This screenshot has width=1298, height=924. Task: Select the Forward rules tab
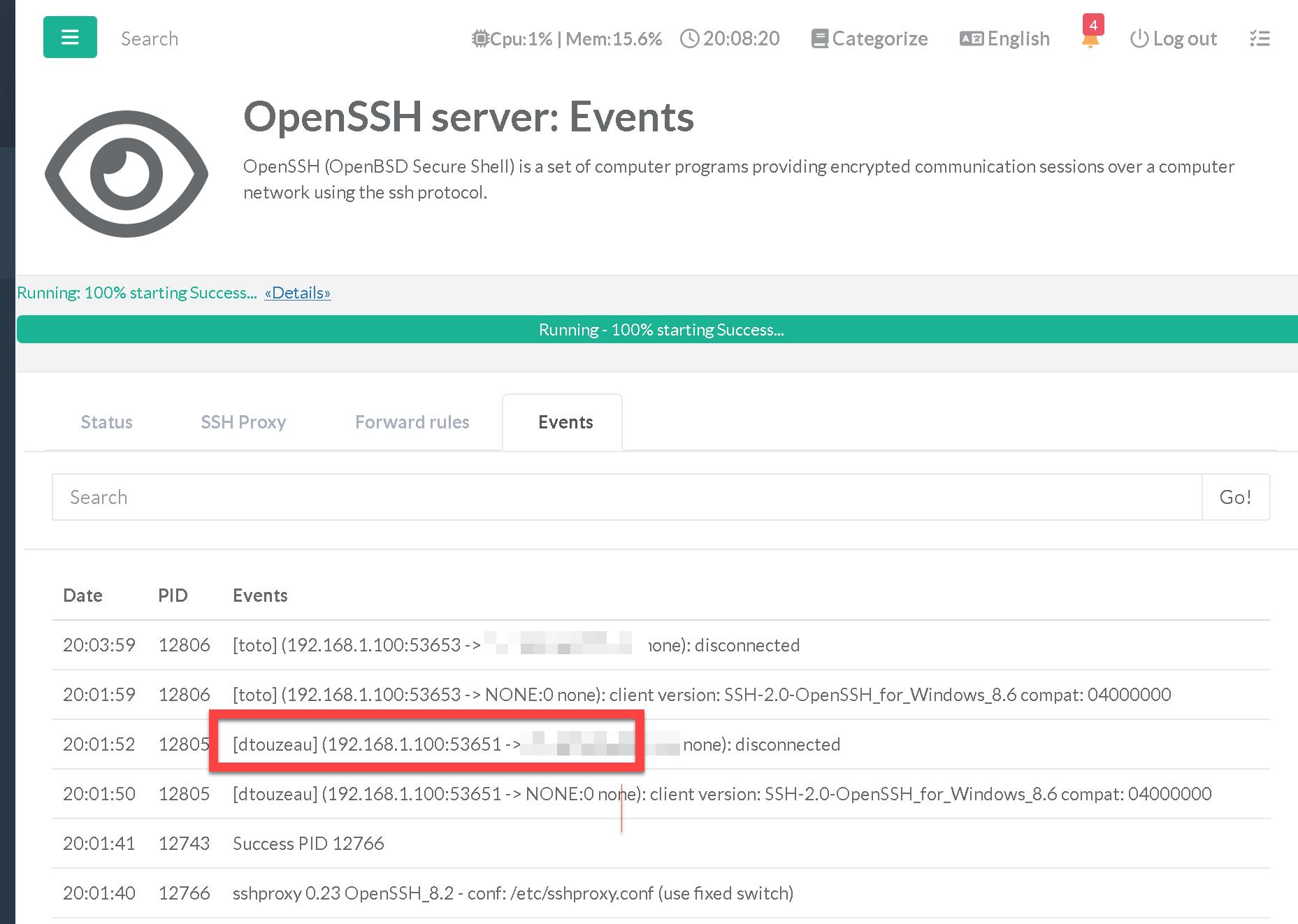(x=412, y=422)
